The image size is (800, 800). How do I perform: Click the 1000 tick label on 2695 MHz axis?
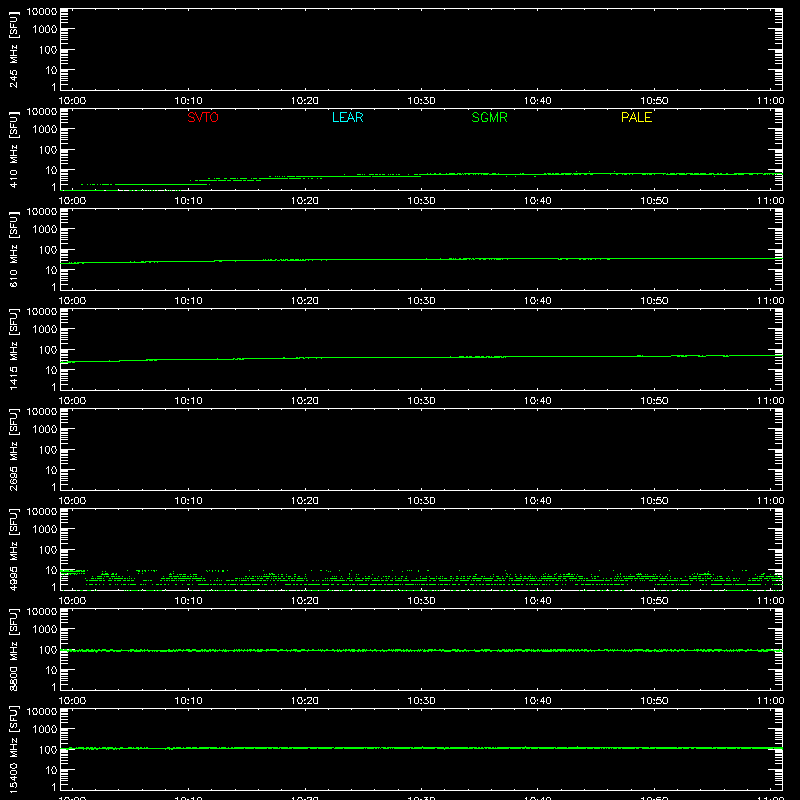45,430
